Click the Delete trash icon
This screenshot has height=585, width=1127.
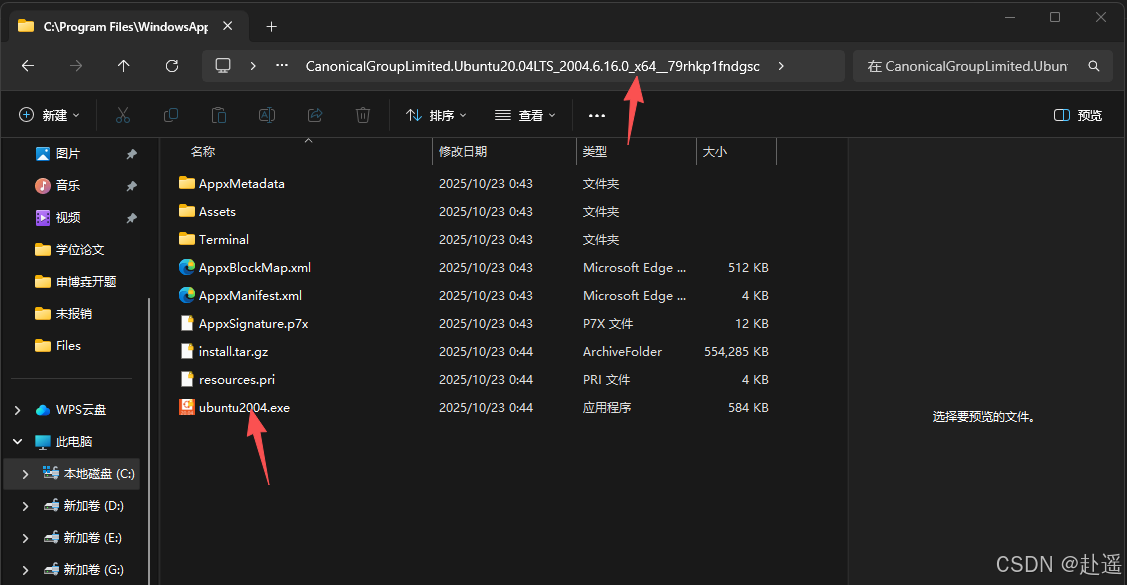[x=363, y=115]
